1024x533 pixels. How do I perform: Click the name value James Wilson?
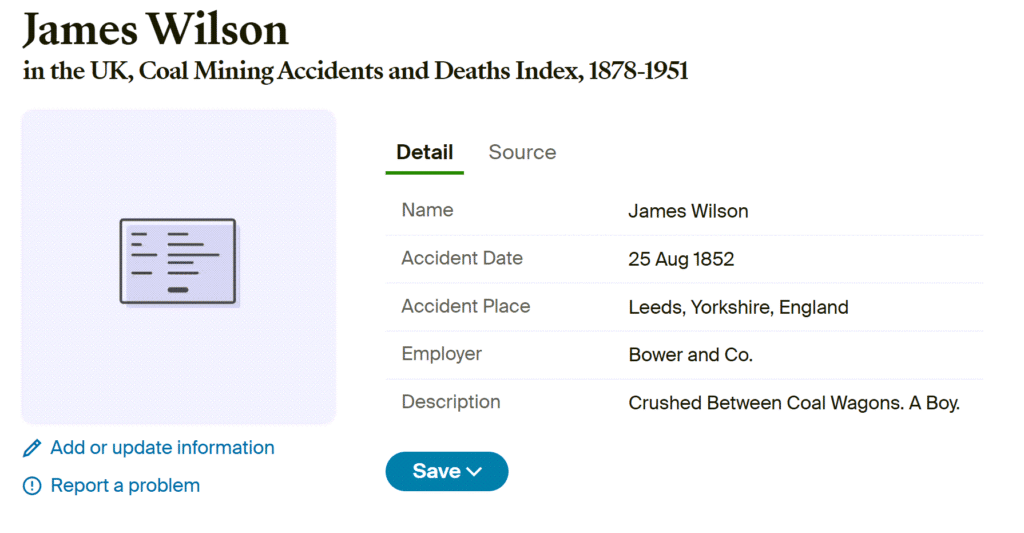coord(688,211)
